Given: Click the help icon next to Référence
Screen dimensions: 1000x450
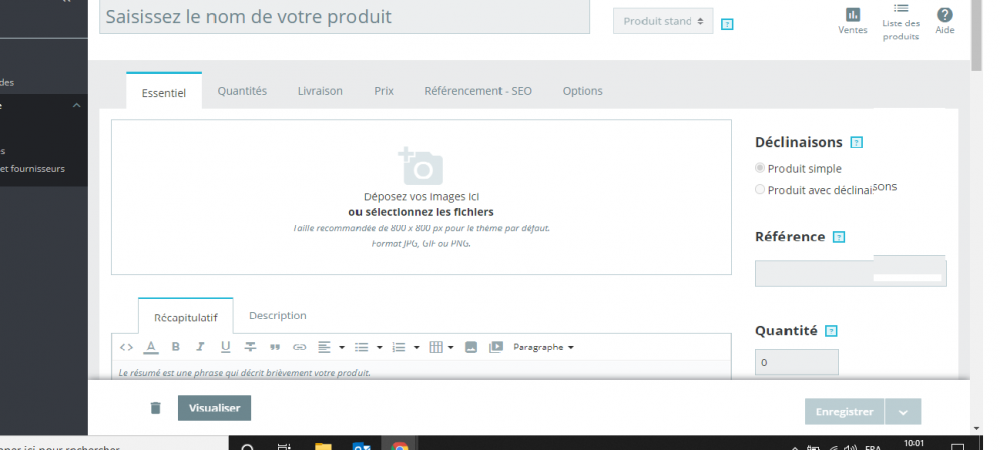Looking at the screenshot, I should tap(839, 237).
